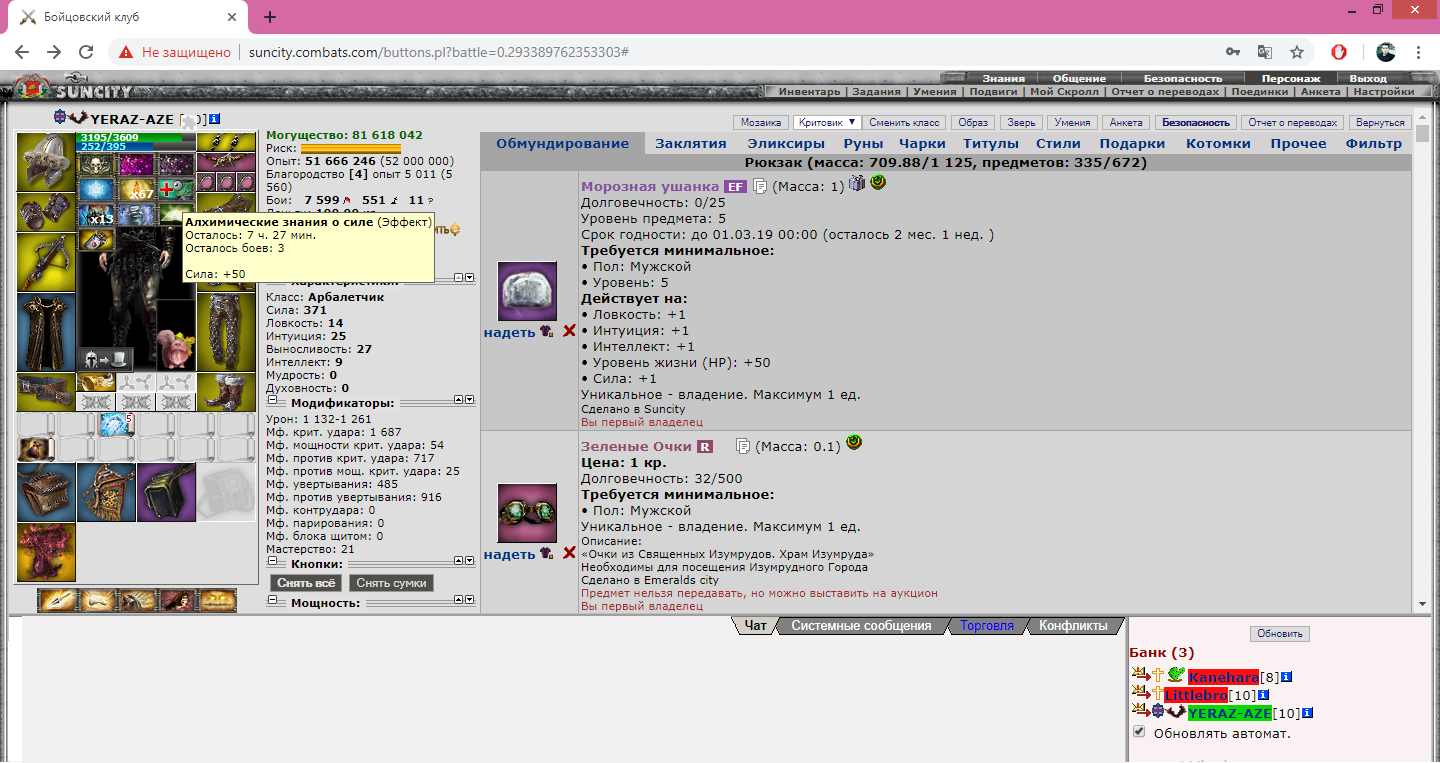
Task: Open the Котомки tab
Action: point(1218,143)
